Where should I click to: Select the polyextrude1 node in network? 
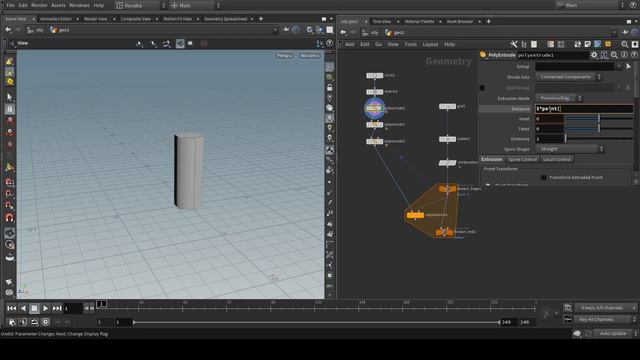point(374,108)
